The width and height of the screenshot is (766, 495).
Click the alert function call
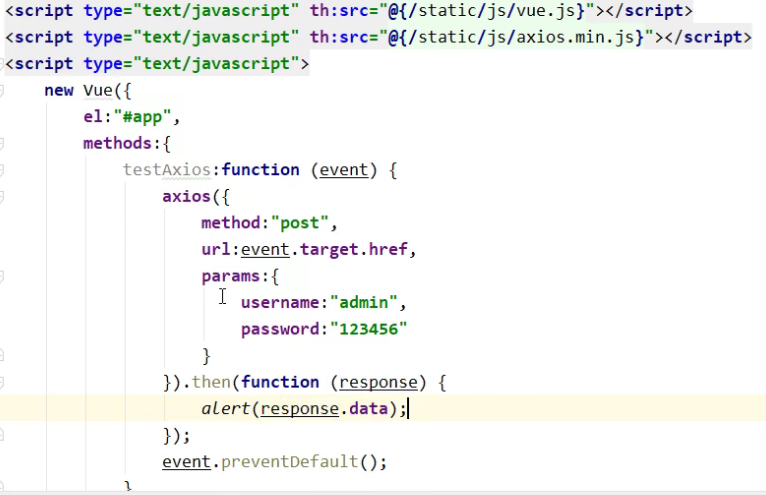point(225,409)
